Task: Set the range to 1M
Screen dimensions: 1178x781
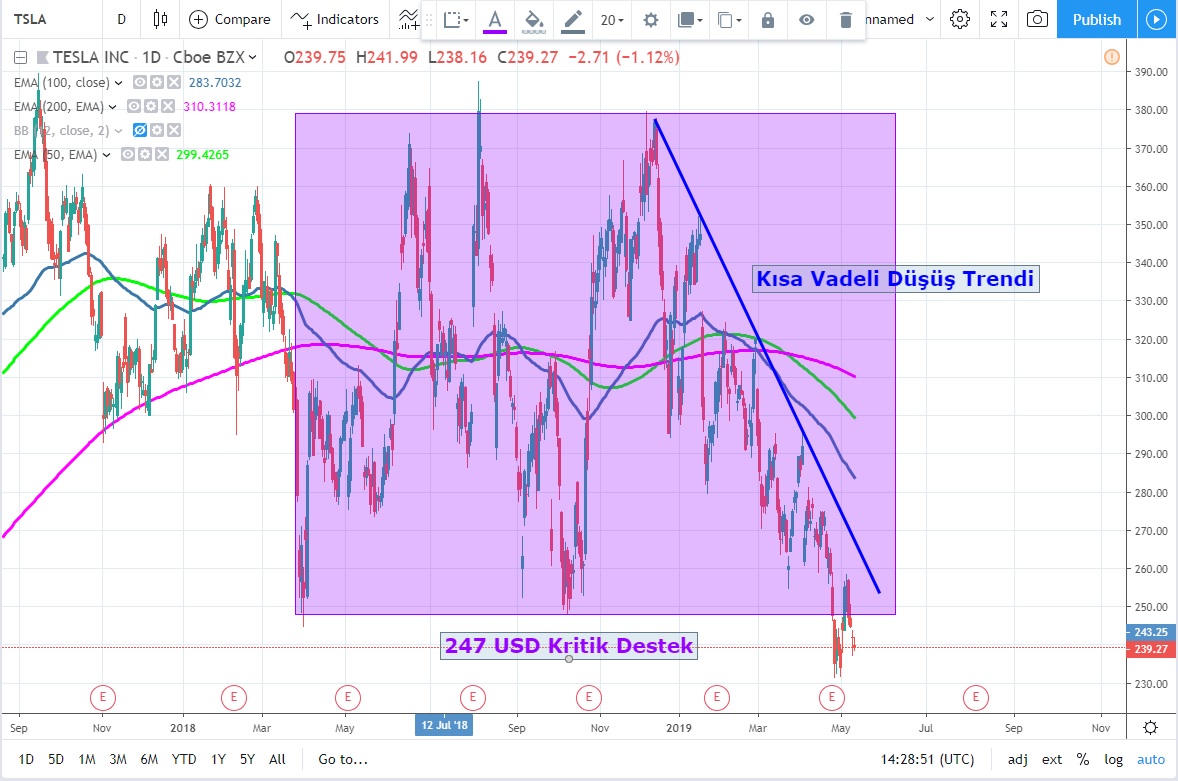Action: 86,759
